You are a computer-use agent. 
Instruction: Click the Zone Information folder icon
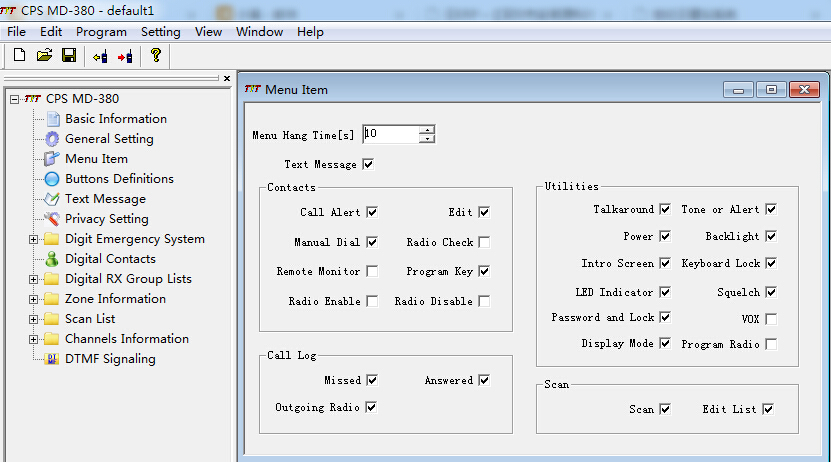tap(51, 299)
